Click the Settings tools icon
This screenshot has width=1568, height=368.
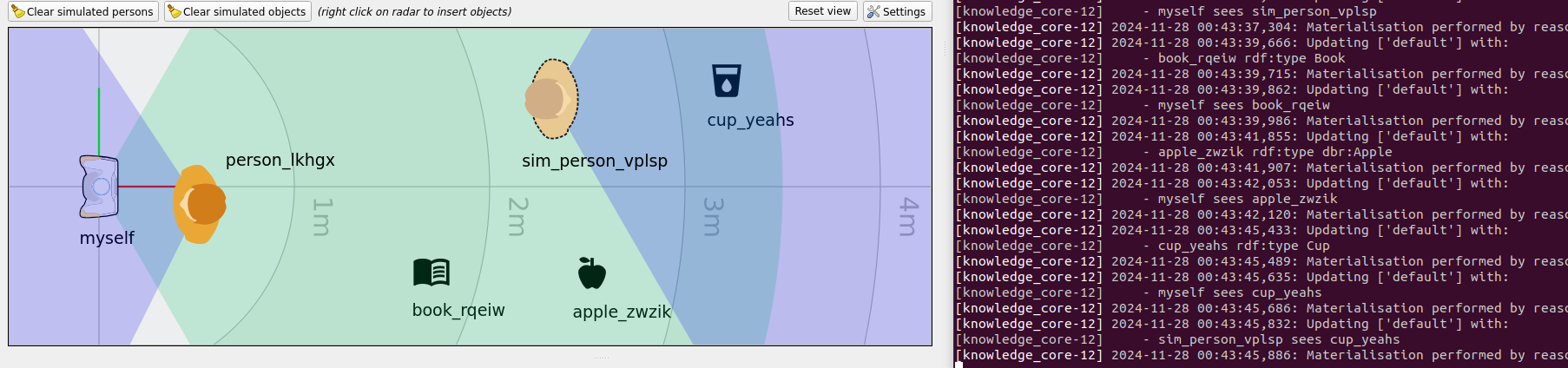[873, 11]
